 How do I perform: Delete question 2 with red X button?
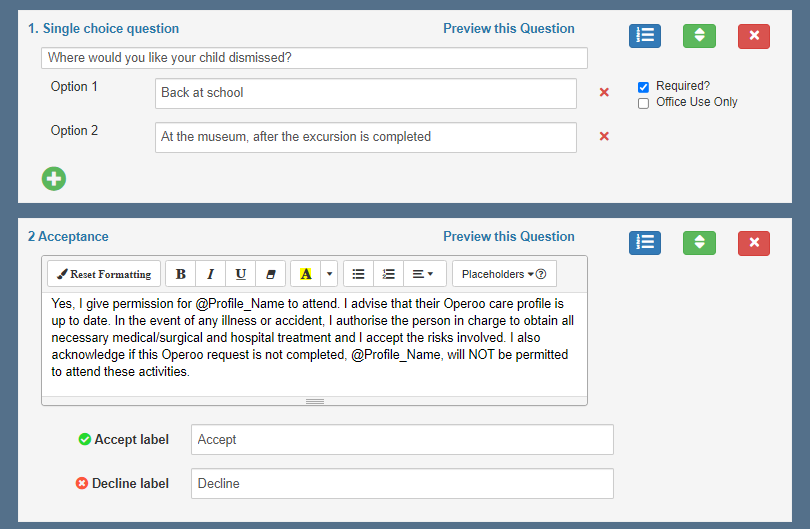[x=753, y=243]
